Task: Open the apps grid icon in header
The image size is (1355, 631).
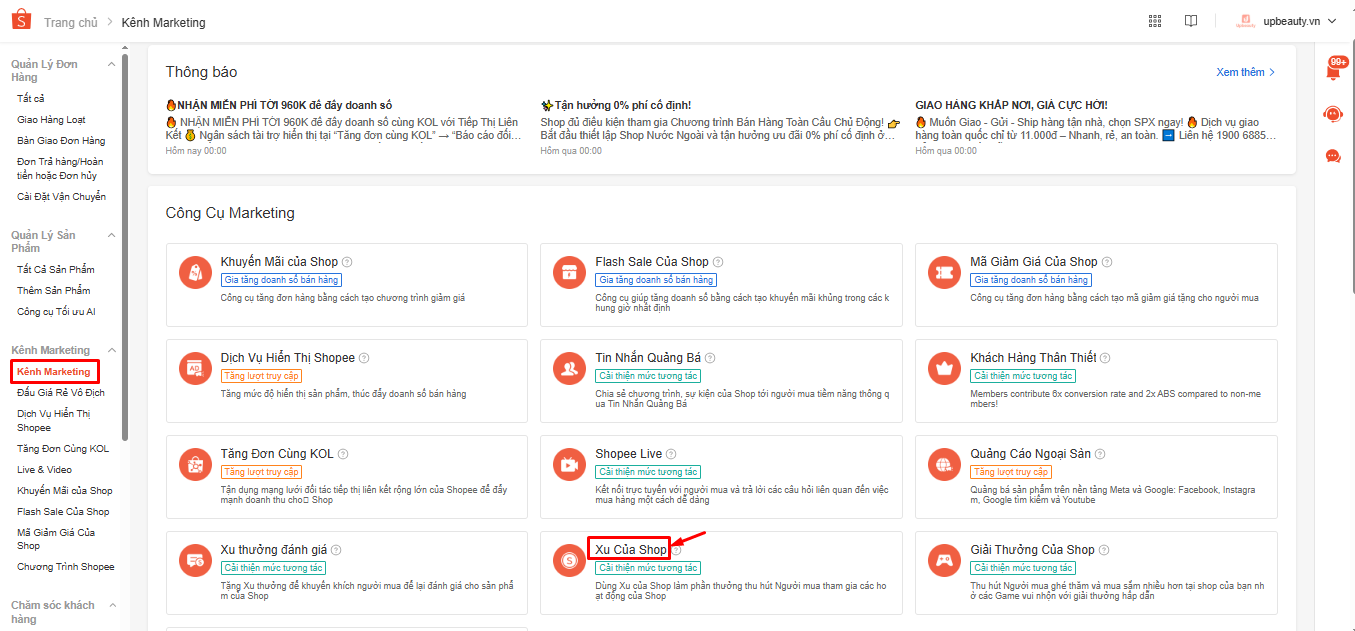Action: pyautogui.click(x=1155, y=21)
